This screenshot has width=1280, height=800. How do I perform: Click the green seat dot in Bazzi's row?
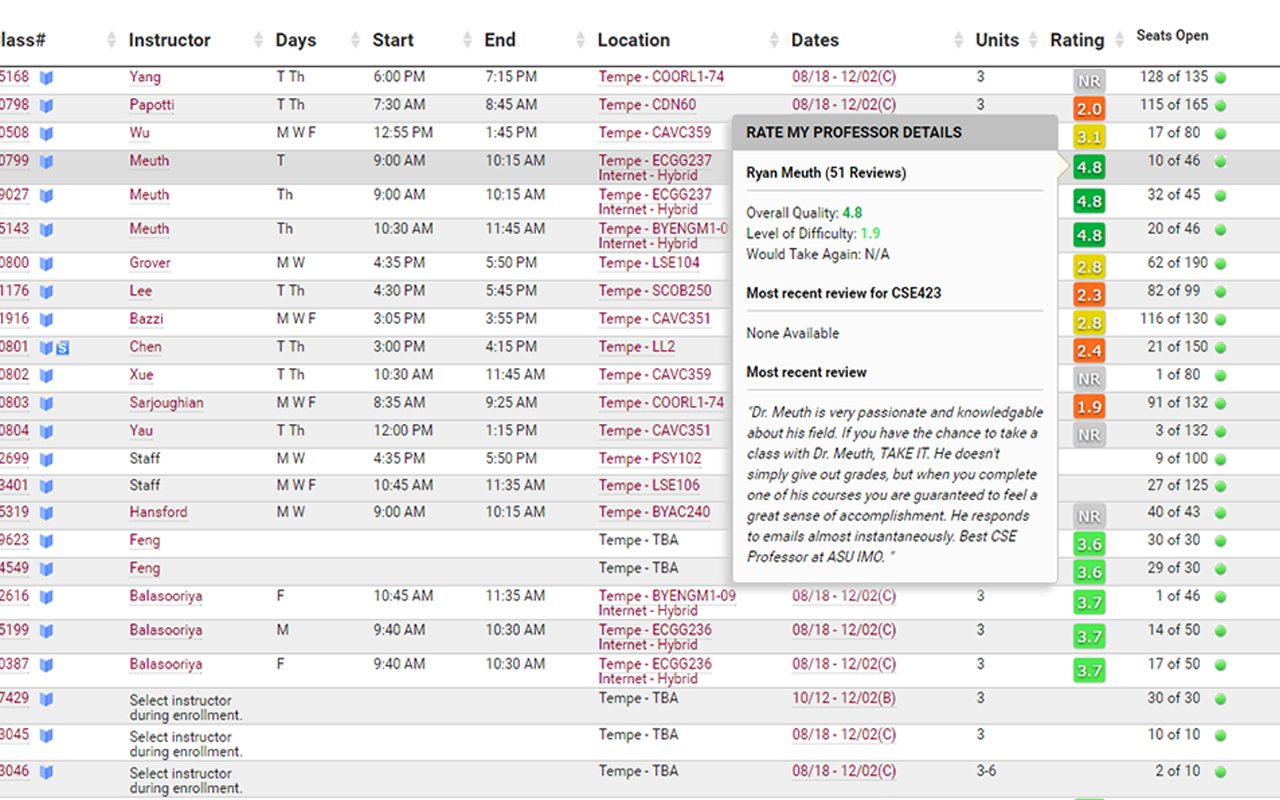(1220, 319)
